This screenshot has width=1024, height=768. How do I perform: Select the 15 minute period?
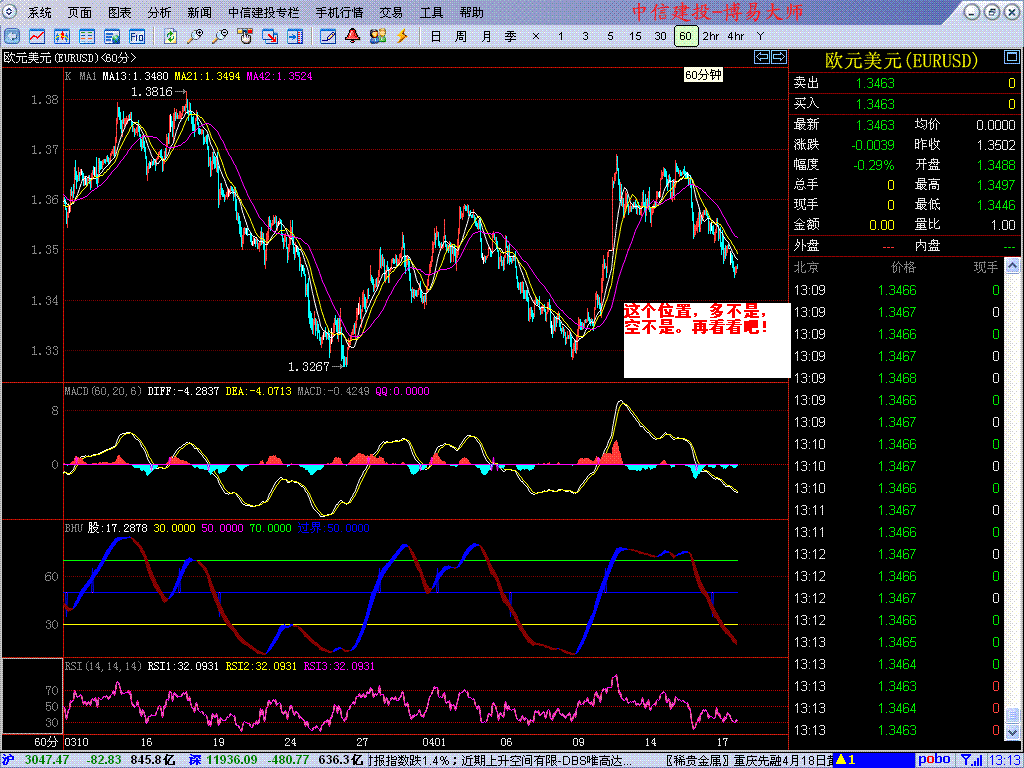tap(635, 37)
